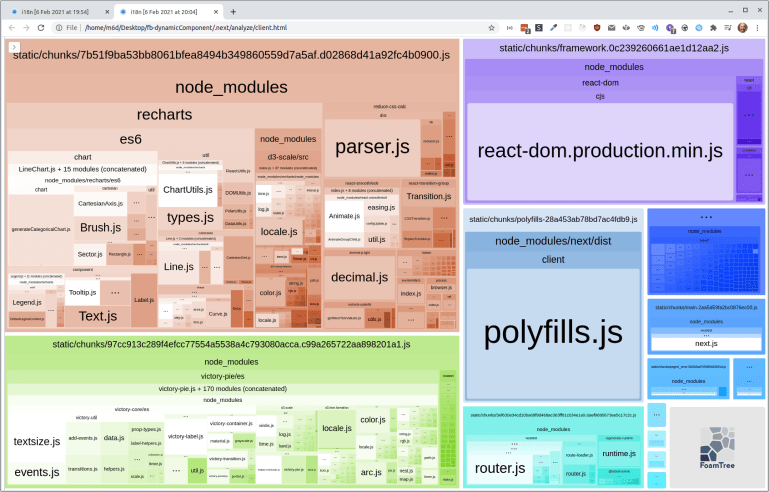Open the treemap sidebar chevron toggle
Screen dimensions: 769x492
[x=14, y=47]
